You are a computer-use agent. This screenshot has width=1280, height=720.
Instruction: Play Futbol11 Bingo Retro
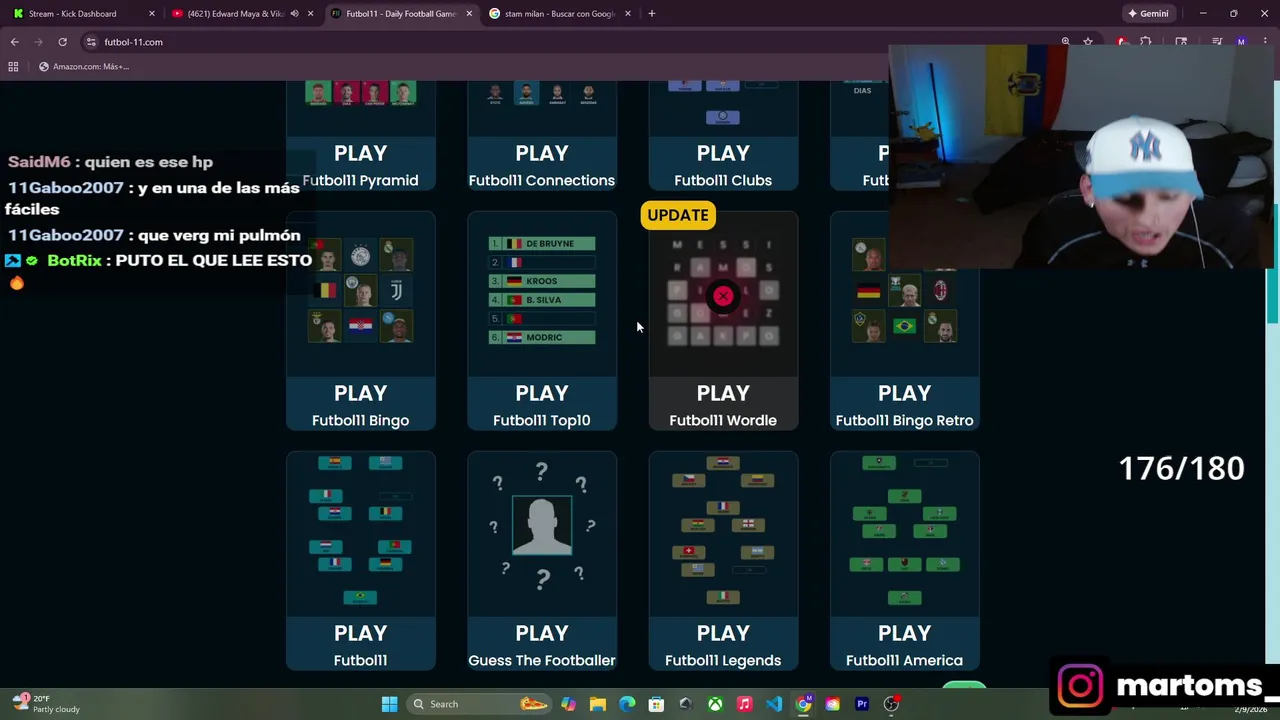(x=904, y=393)
